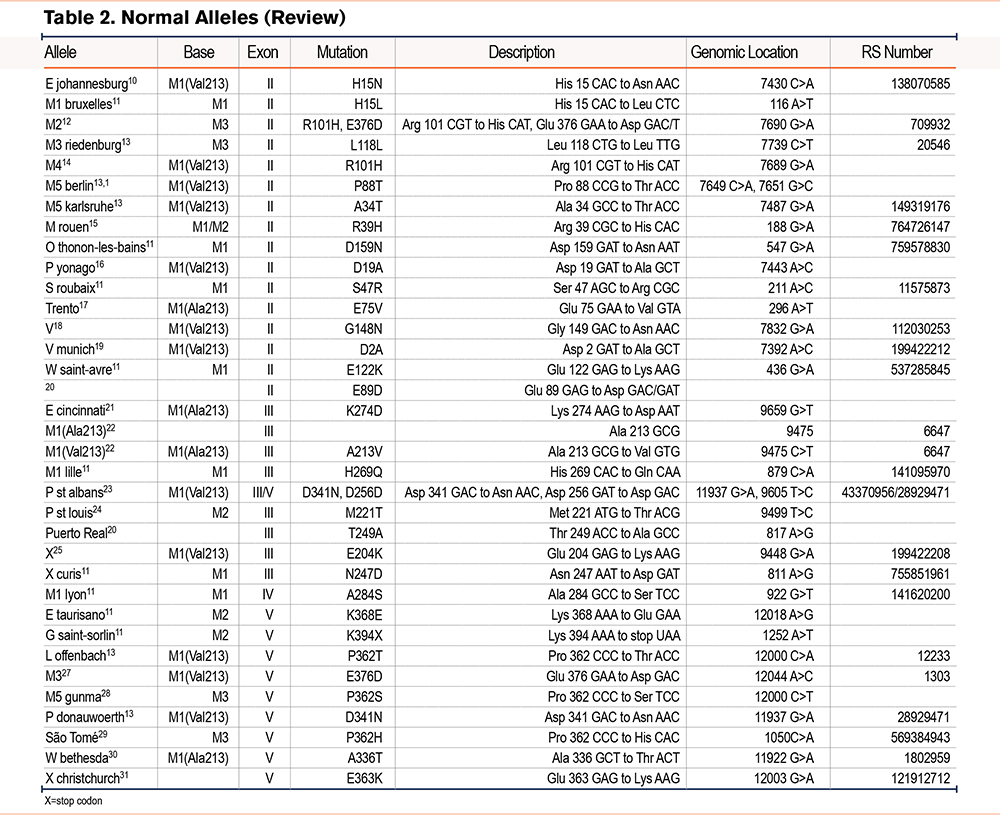
Task: Select the 'P yonago' allele cell
Action: pos(70,267)
